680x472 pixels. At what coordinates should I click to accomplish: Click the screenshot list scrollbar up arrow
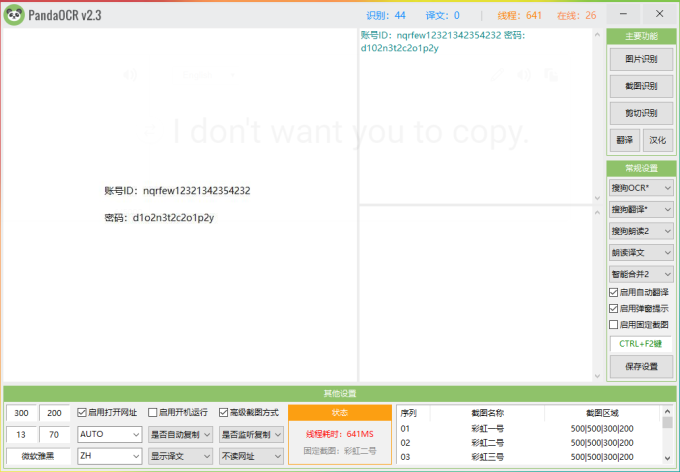[667, 411]
